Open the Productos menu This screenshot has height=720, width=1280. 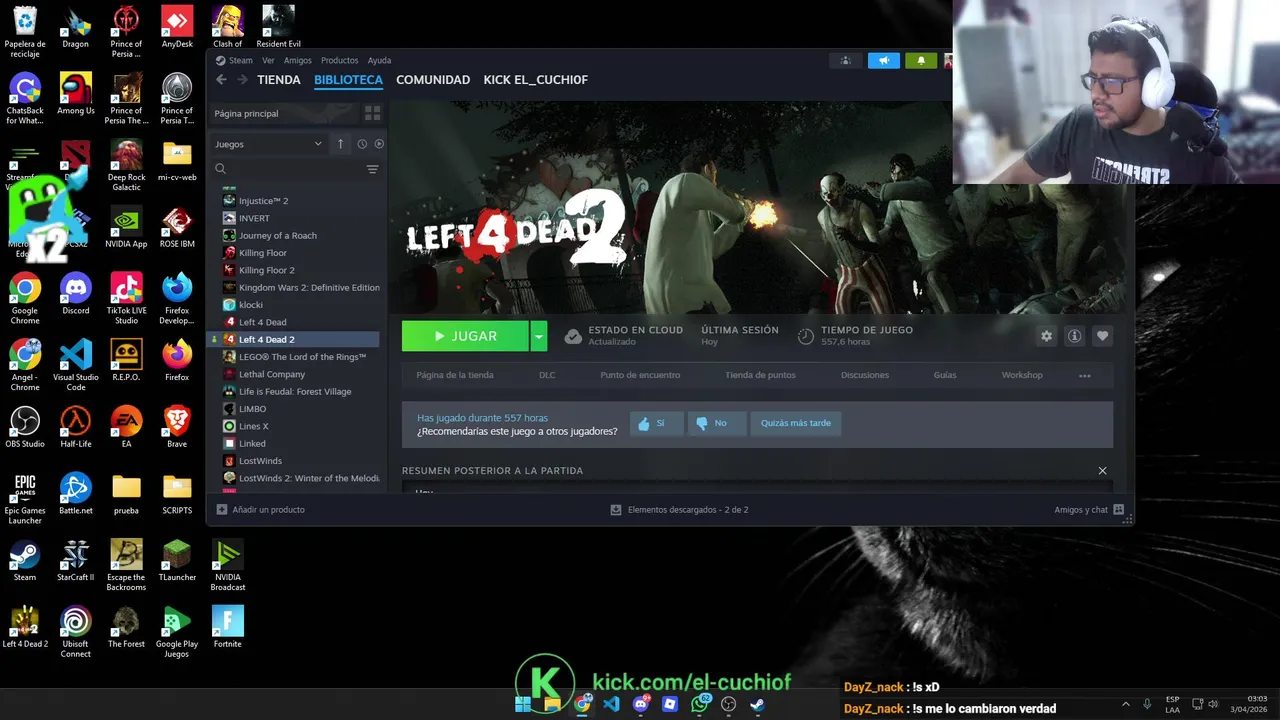[340, 60]
